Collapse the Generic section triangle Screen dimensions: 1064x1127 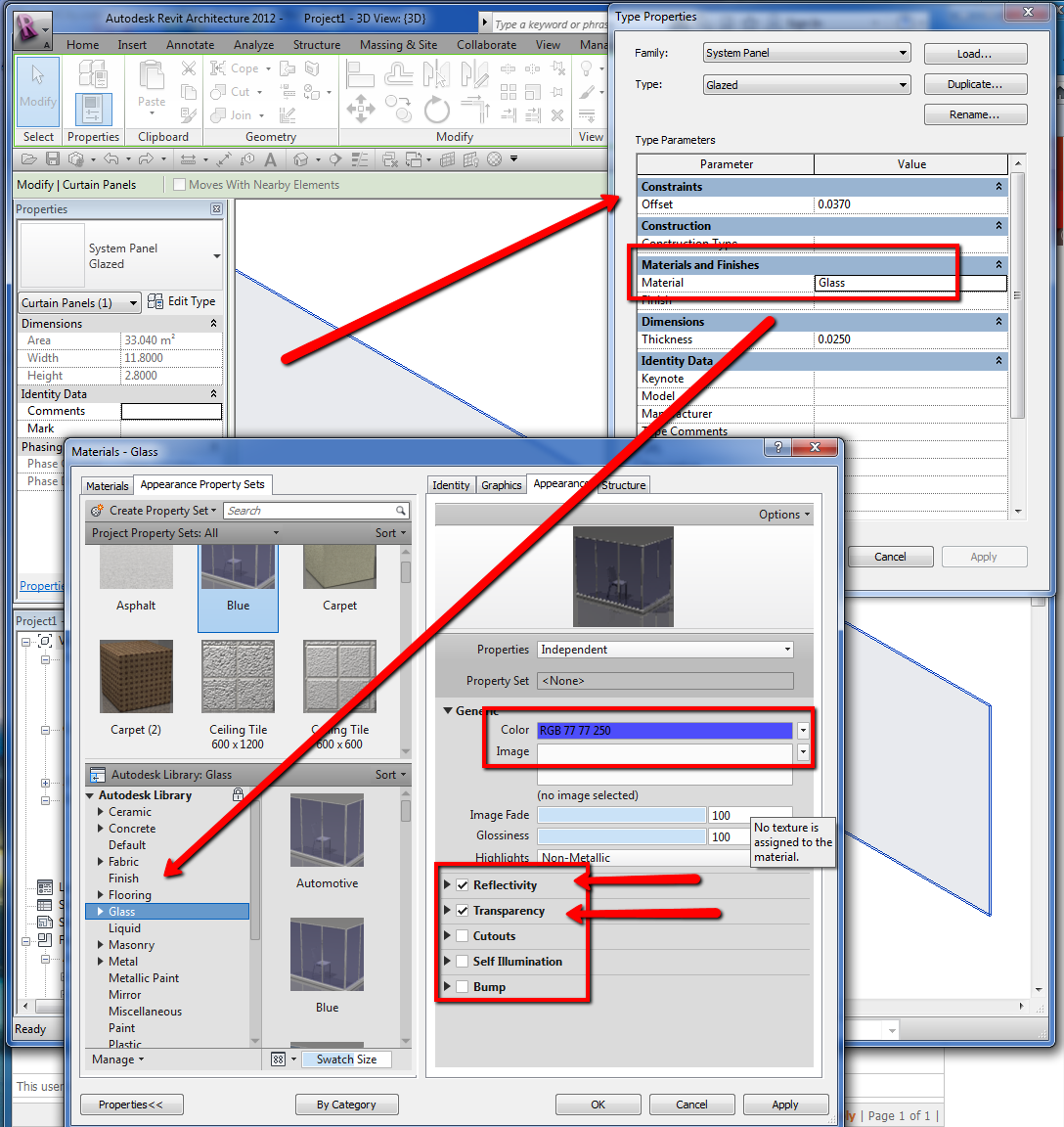[448, 710]
